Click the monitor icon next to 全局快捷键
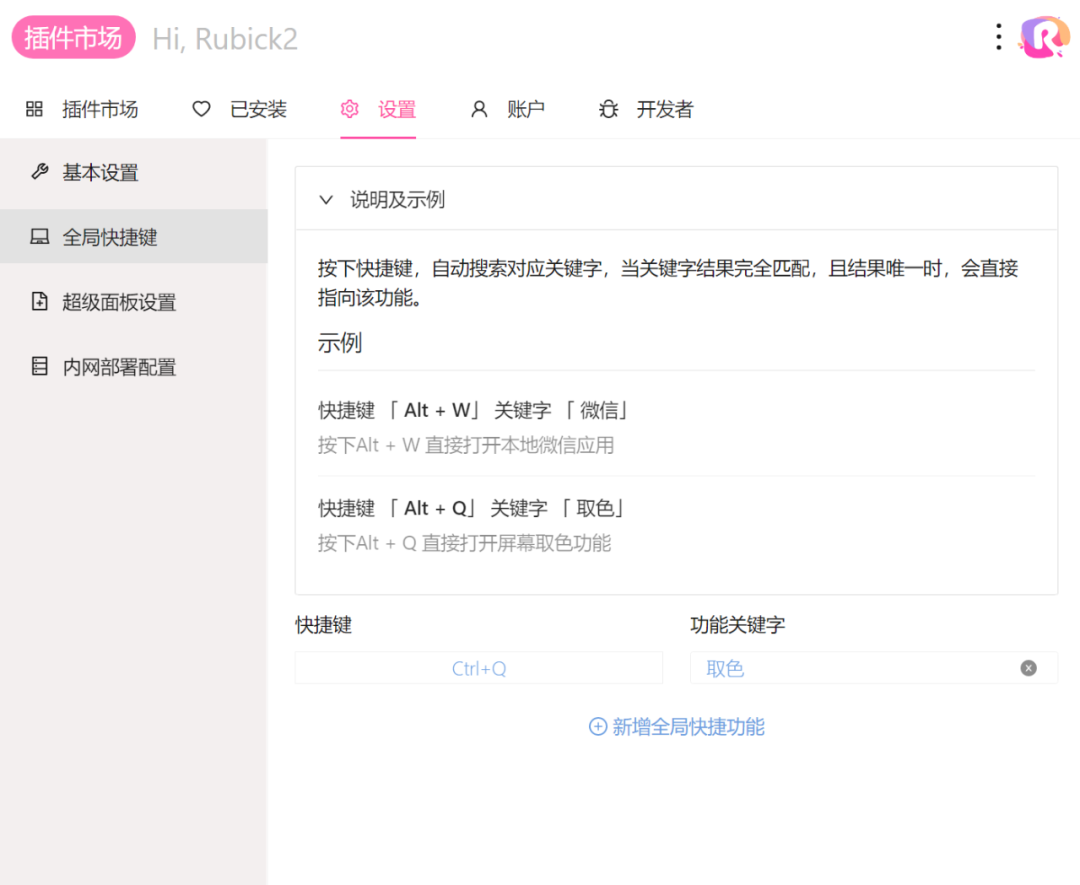This screenshot has height=885, width=1080. [38, 236]
